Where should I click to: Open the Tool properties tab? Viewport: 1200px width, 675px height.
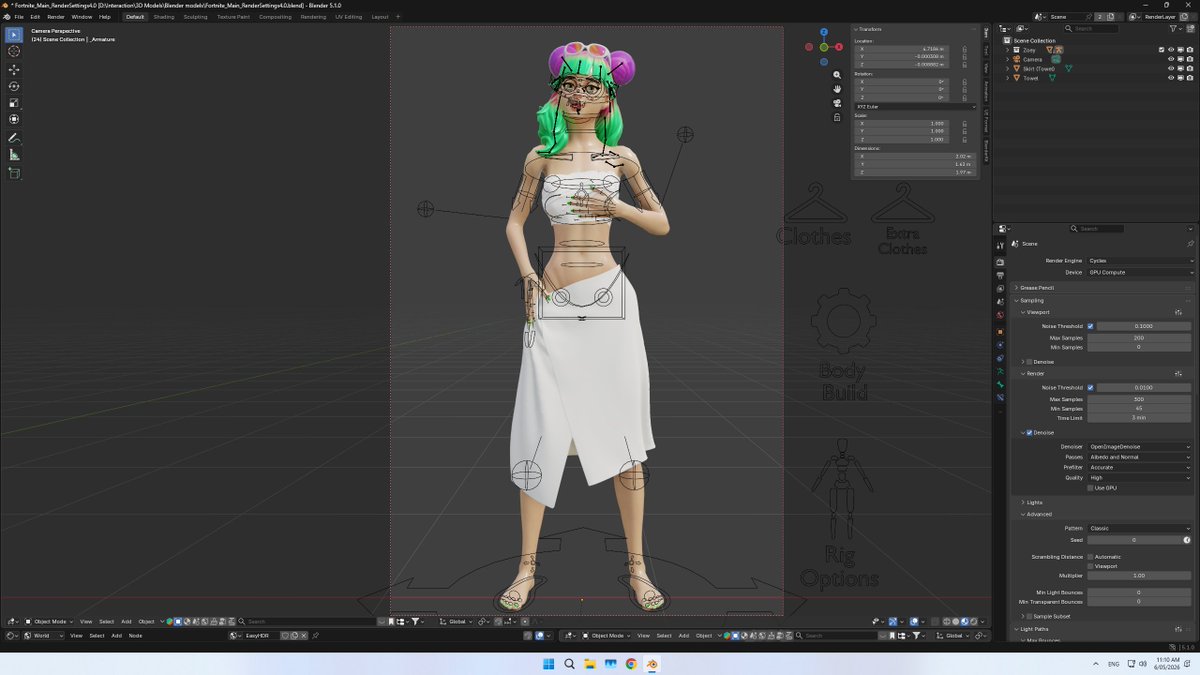1000,246
